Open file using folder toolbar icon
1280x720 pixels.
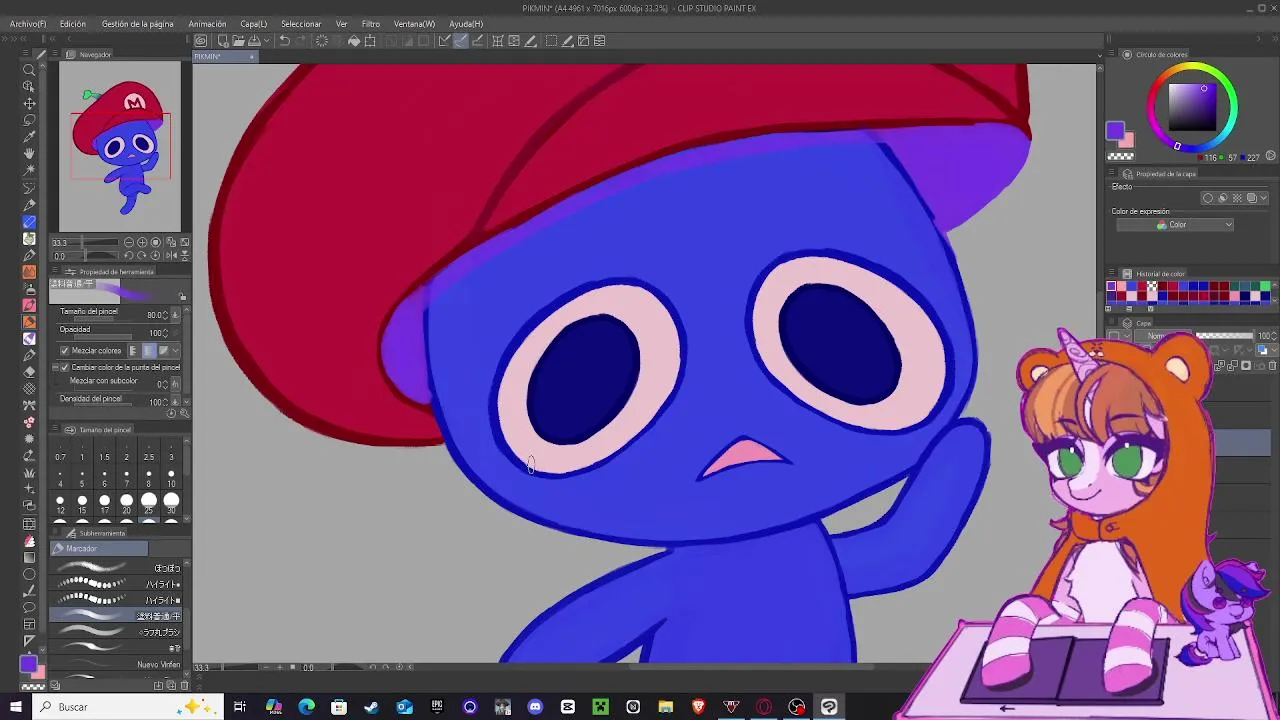239,40
